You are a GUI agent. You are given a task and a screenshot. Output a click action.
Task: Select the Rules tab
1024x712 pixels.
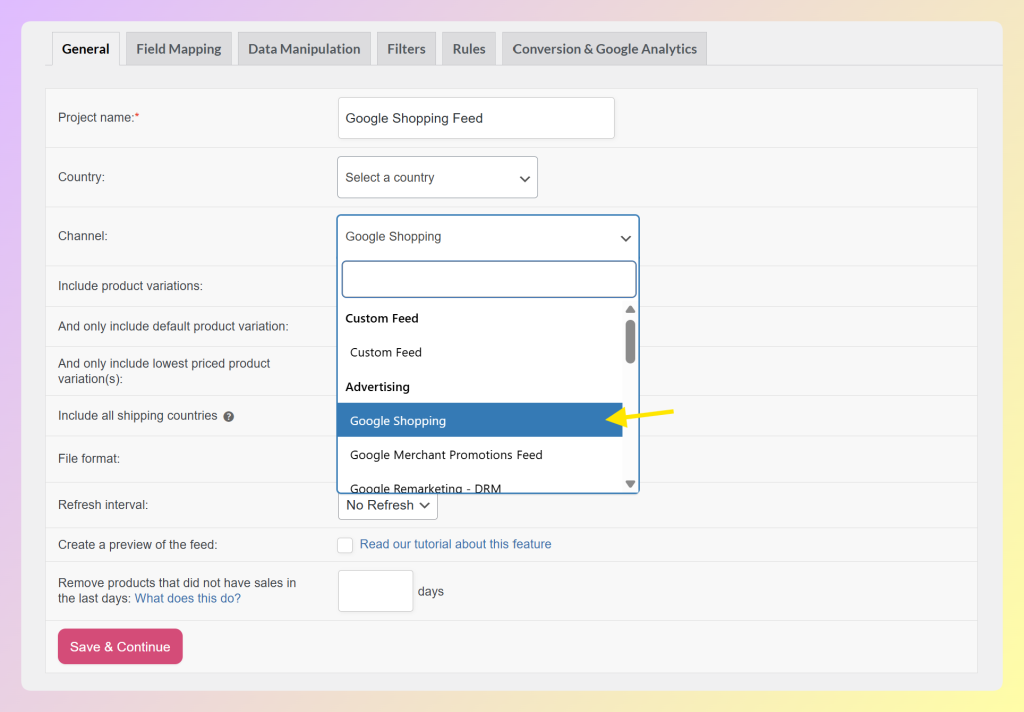[x=469, y=49]
